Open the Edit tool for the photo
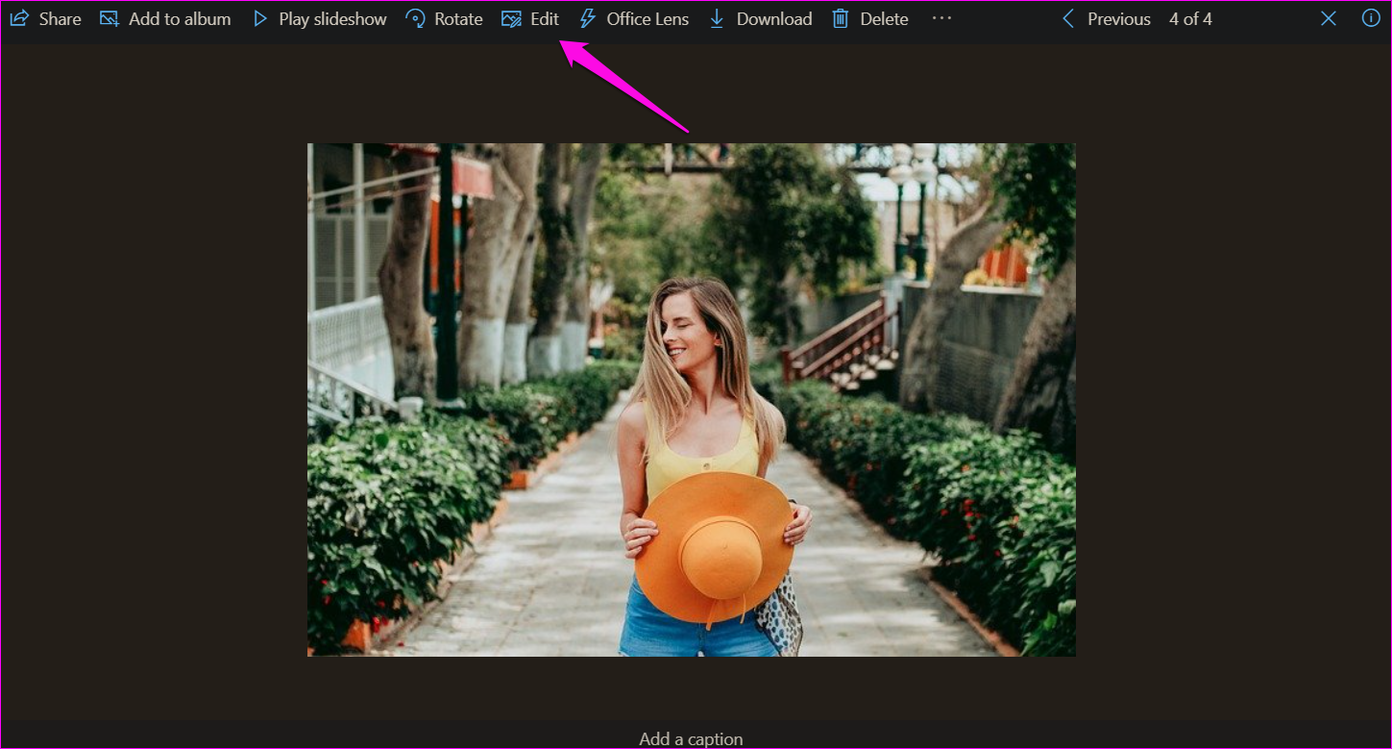The height and width of the screenshot is (749, 1392). [x=530, y=19]
